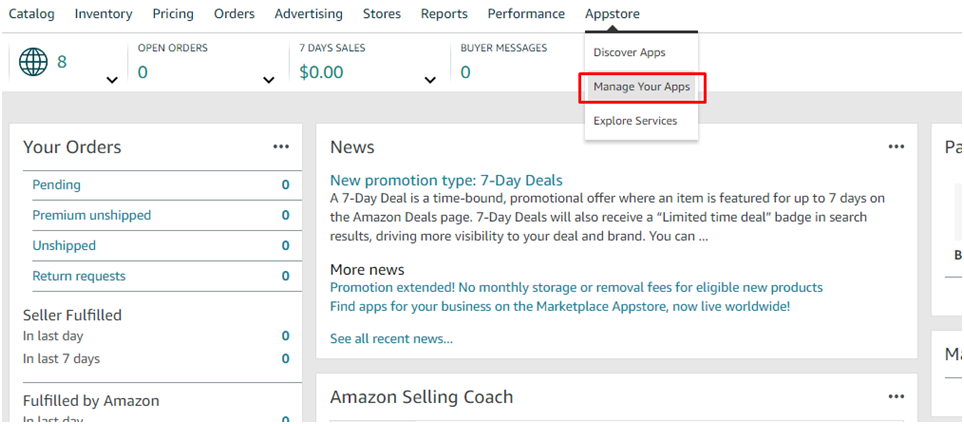
Task: Open the Stores menu
Action: point(382,14)
